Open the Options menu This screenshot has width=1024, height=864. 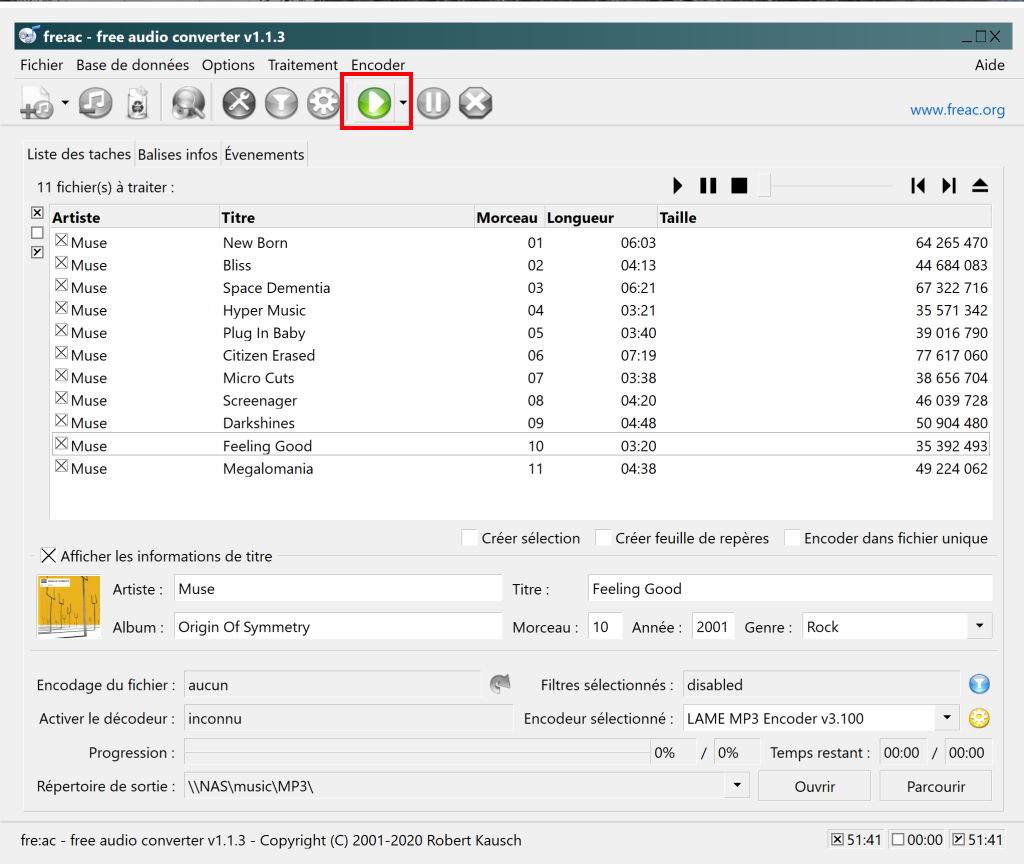click(228, 65)
